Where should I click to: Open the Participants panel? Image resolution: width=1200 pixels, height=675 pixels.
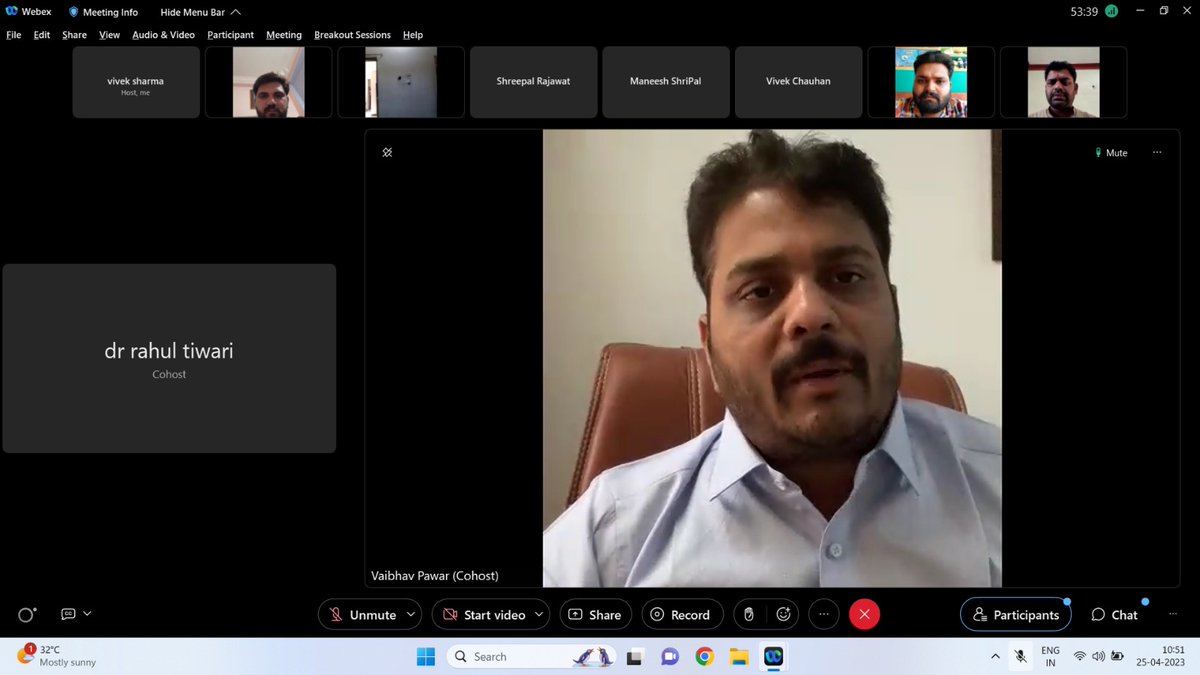1015,615
